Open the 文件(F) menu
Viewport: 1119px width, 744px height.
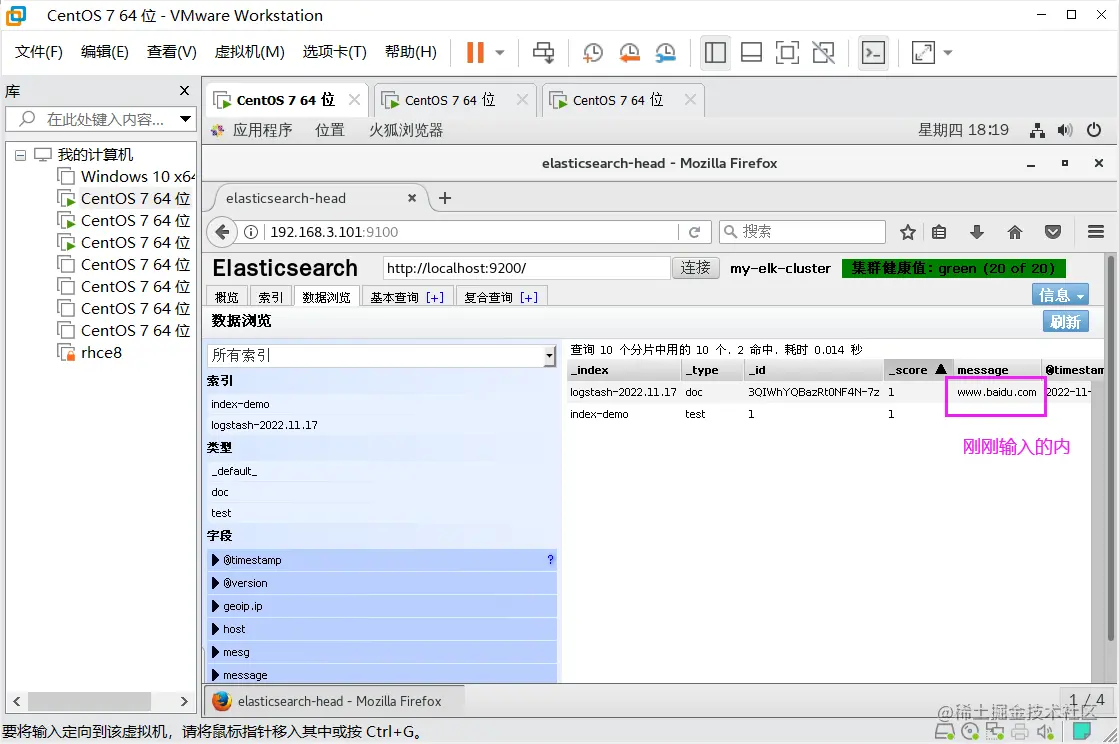click(39, 52)
